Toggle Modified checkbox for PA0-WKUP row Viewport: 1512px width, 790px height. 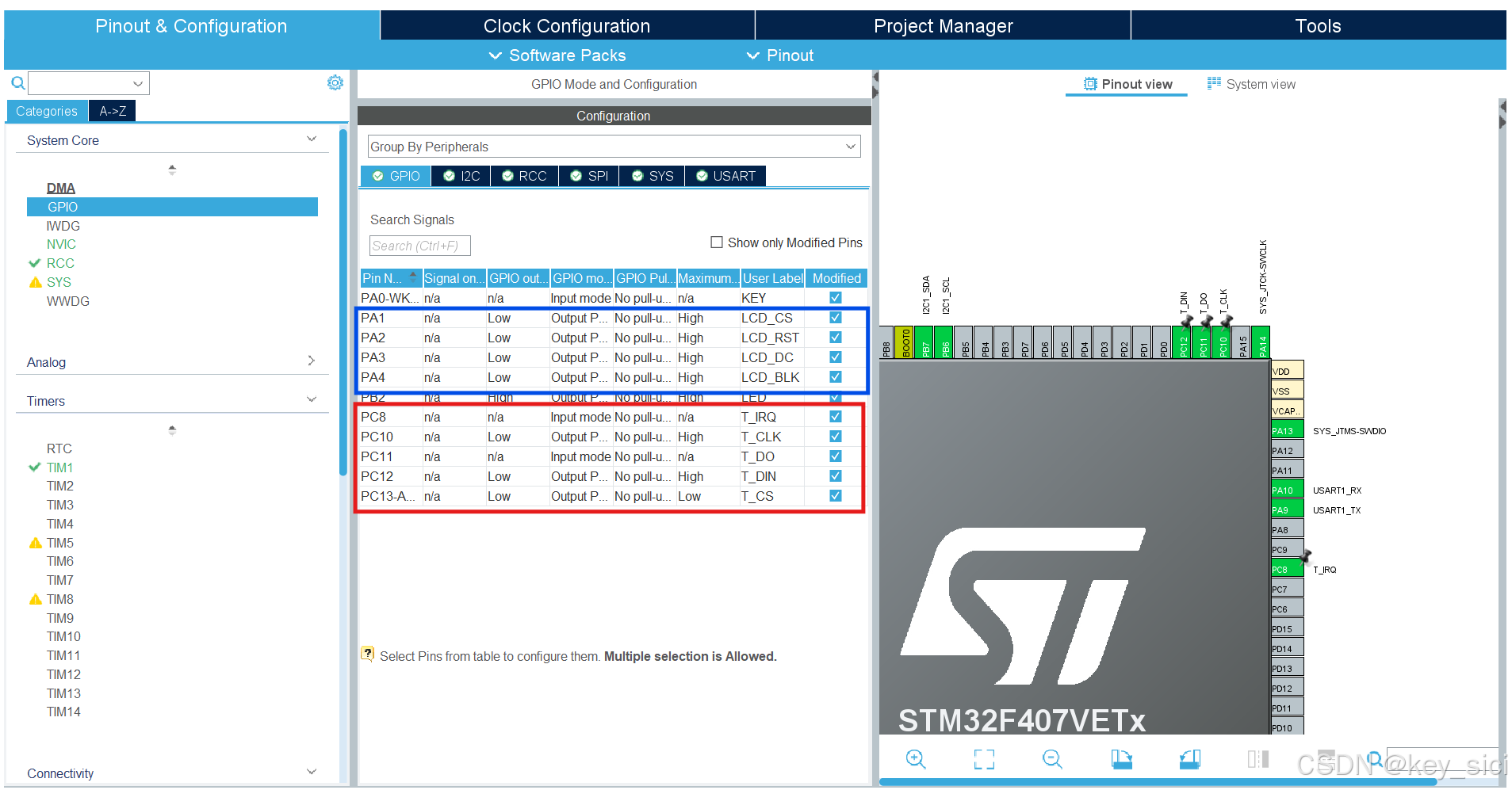(835, 297)
